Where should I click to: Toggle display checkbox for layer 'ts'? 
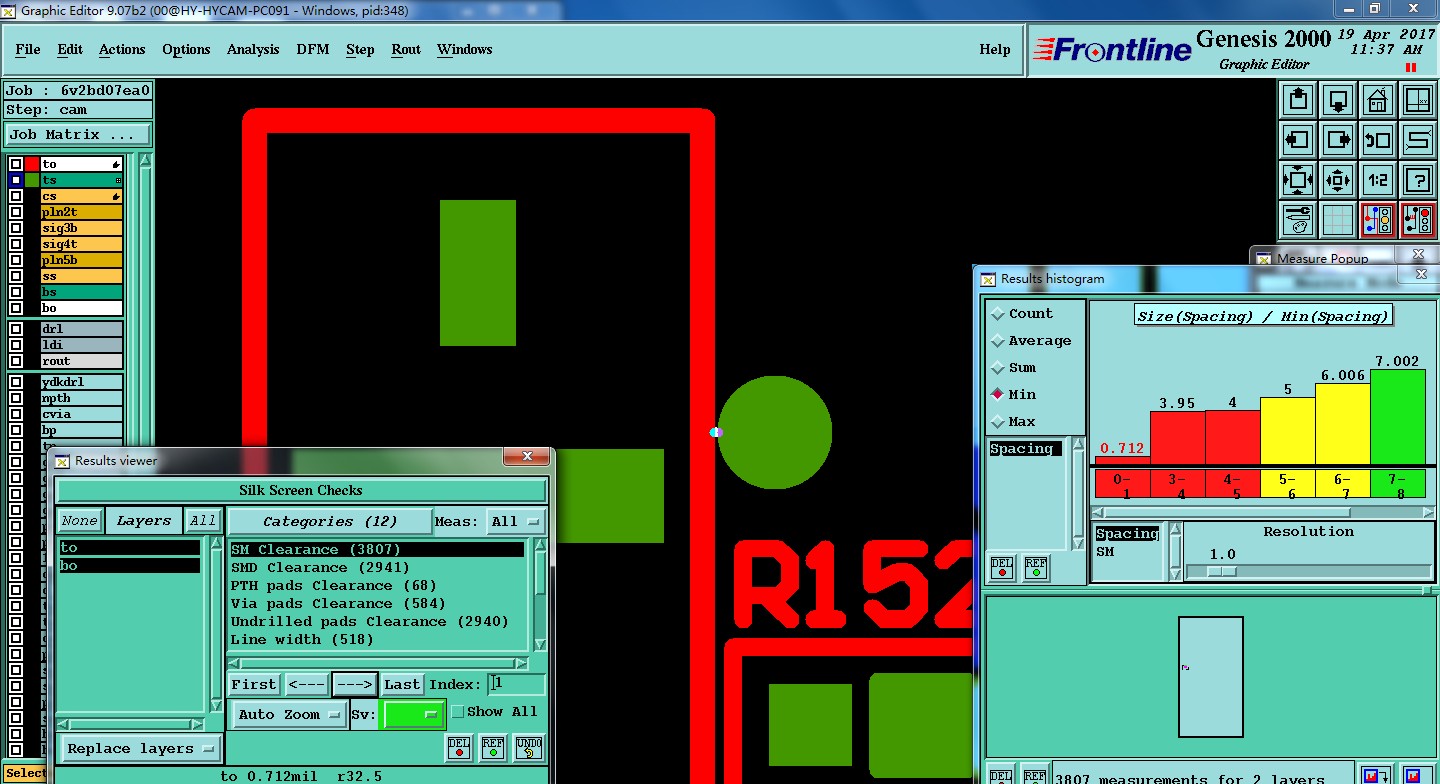(x=16, y=180)
